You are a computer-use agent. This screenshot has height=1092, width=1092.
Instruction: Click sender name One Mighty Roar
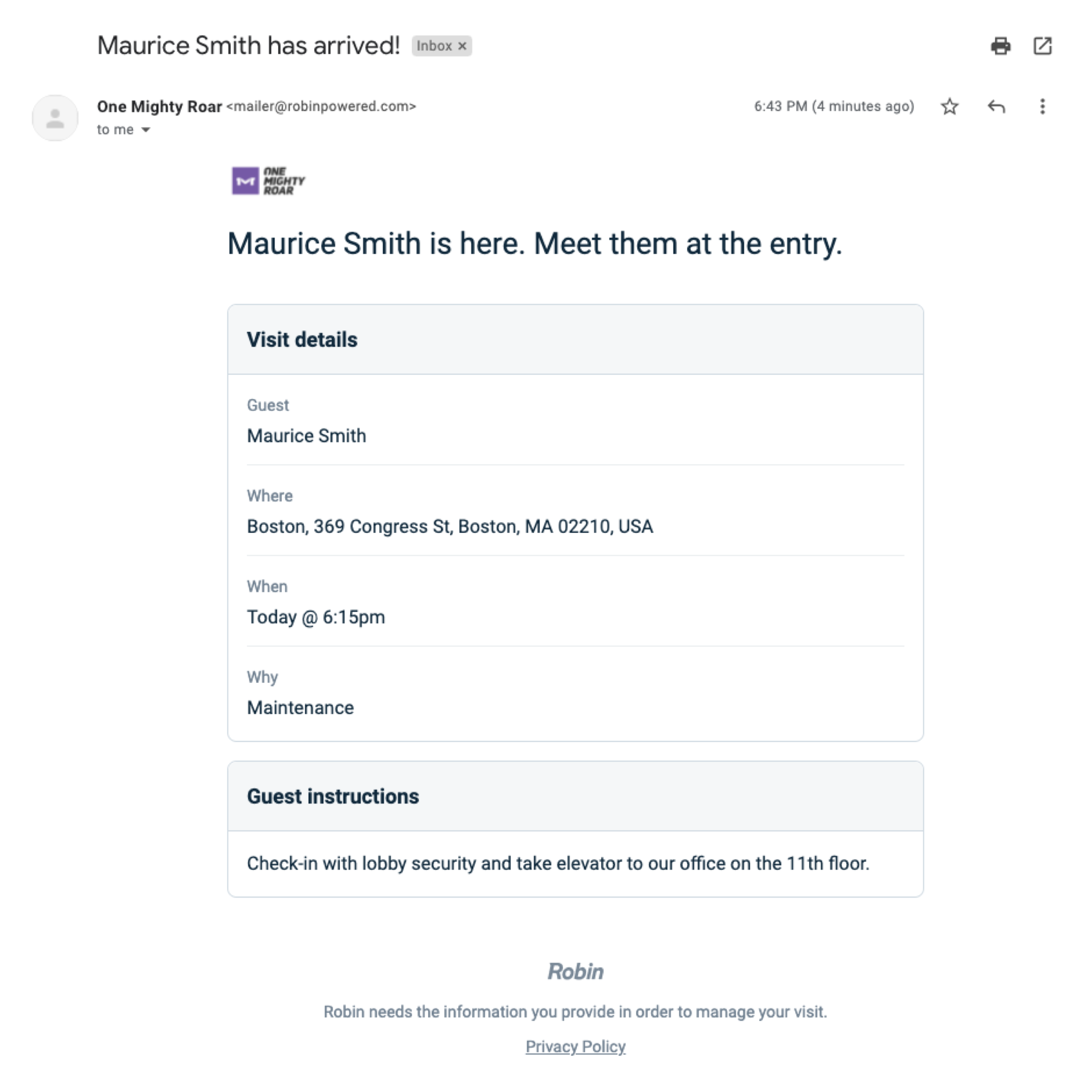point(159,106)
